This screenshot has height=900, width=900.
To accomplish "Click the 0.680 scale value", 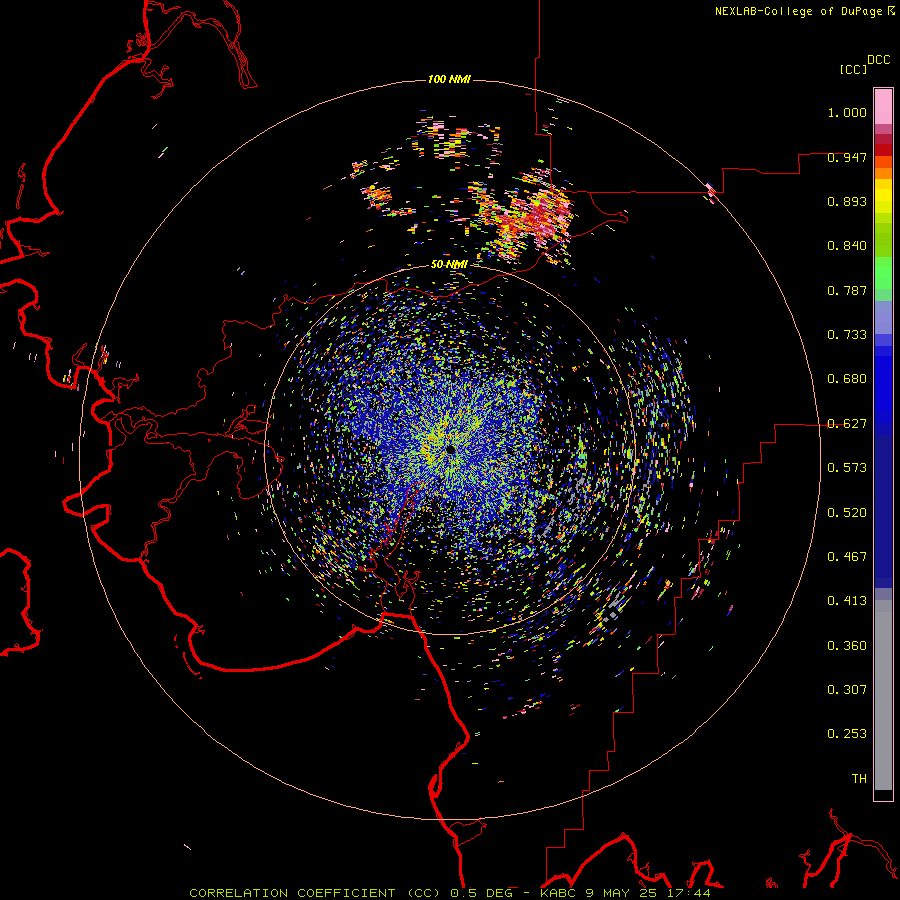I will [847, 379].
